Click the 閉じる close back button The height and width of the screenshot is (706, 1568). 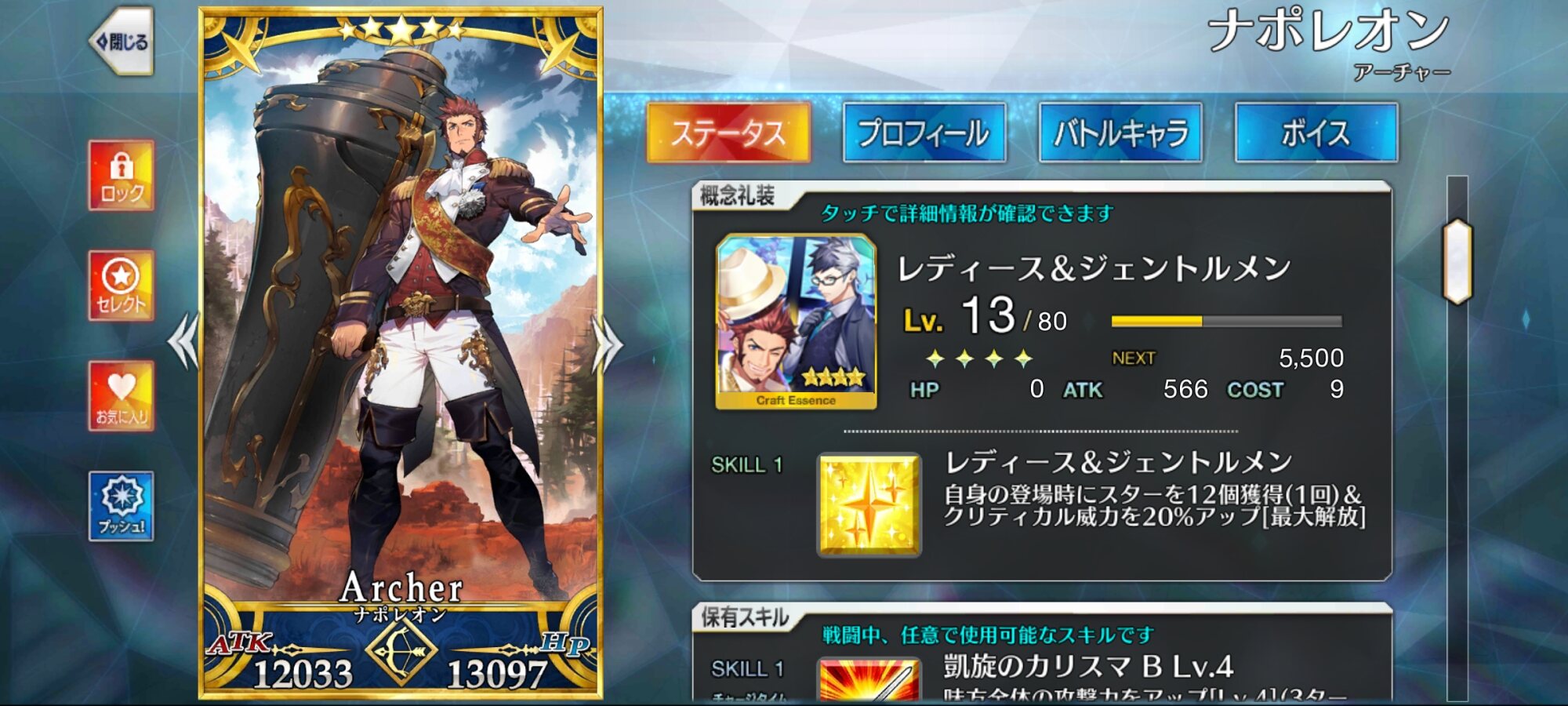pyautogui.click(x=122, y=41)
